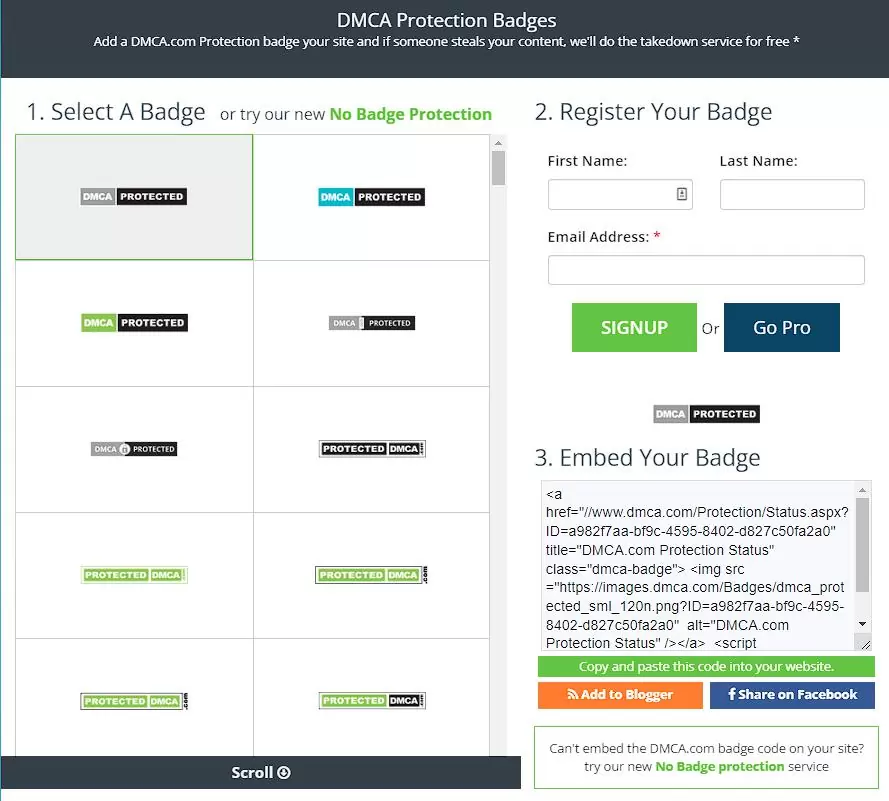Choose the green DMCA Protected badge

point(134,323)
